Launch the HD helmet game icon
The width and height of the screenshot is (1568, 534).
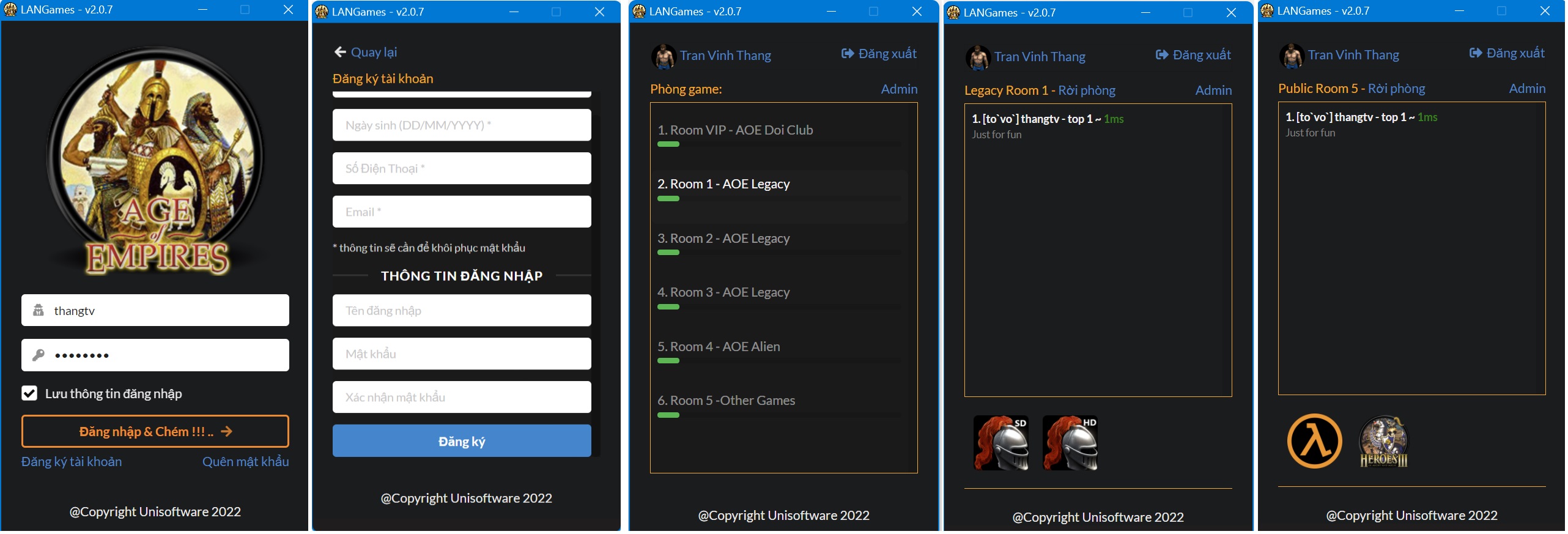click(1070, 443)
